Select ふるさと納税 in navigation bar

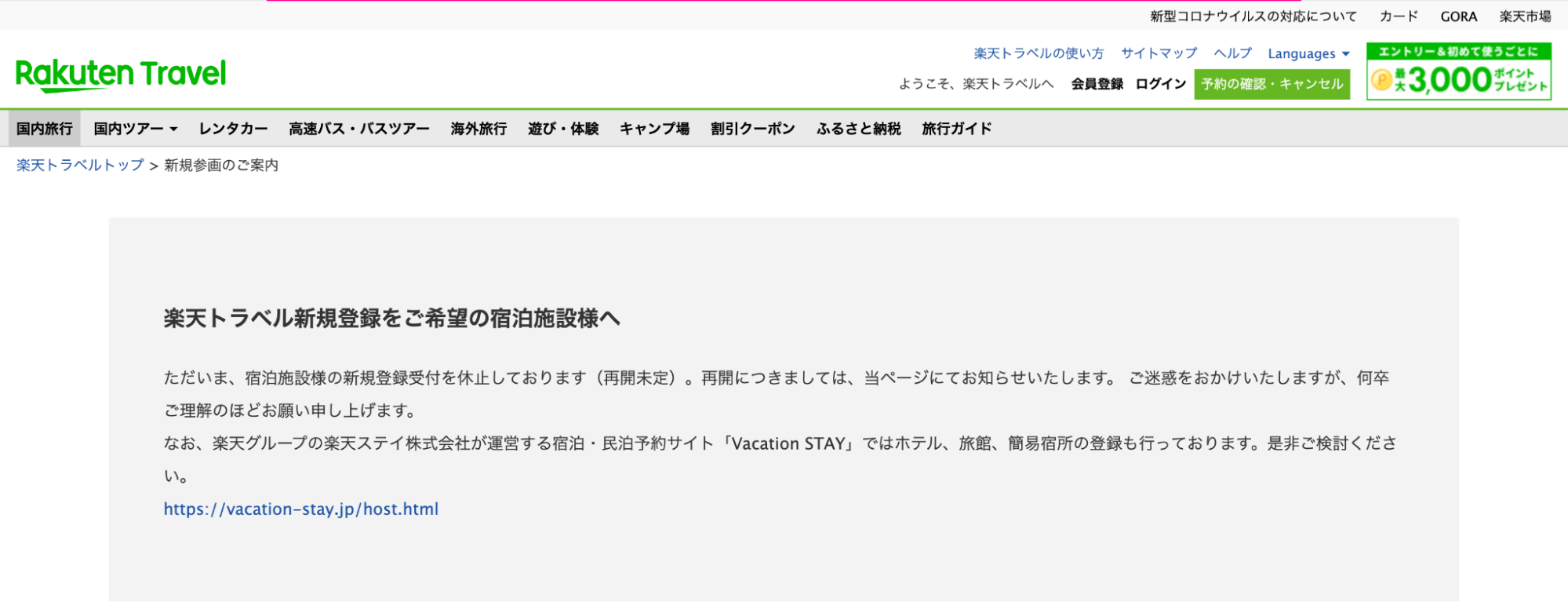[x=858, y=129]
